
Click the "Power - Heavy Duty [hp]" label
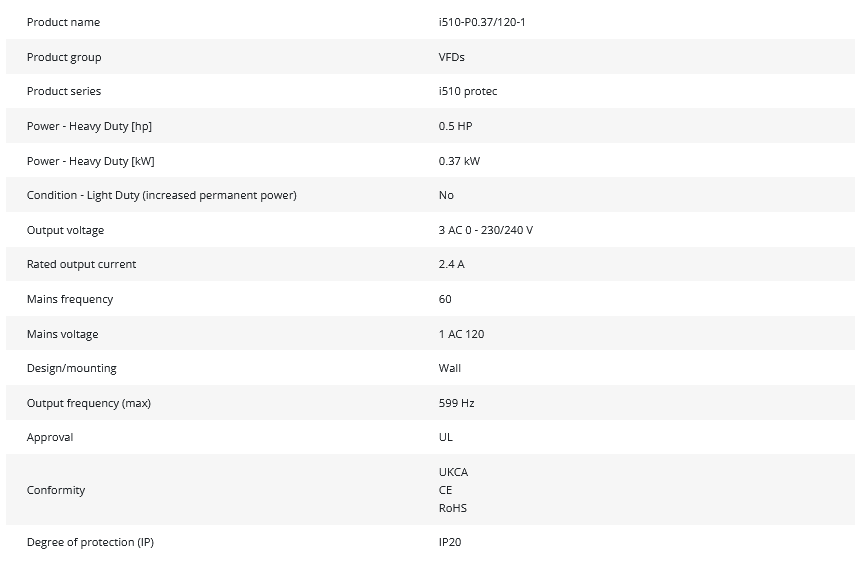coord(89,126)
